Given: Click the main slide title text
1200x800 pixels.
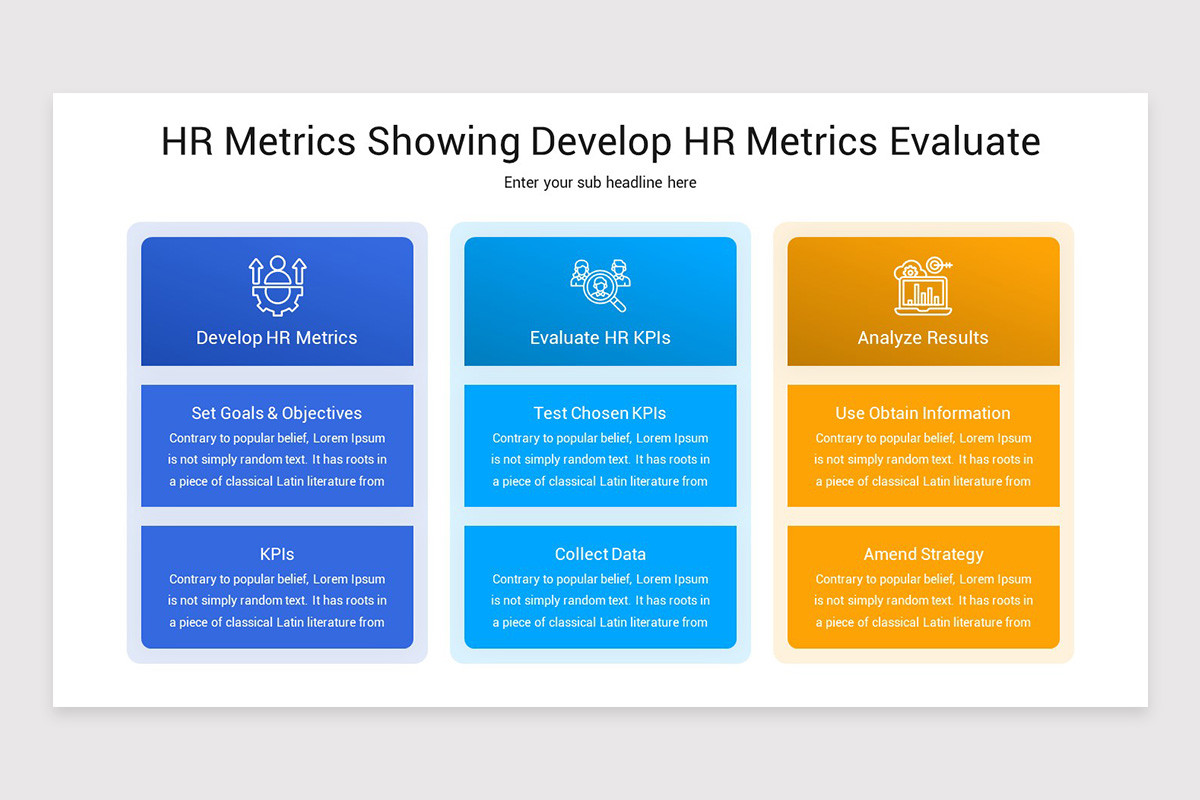Looking at the screenshot, I should click(x=600, y=141).
